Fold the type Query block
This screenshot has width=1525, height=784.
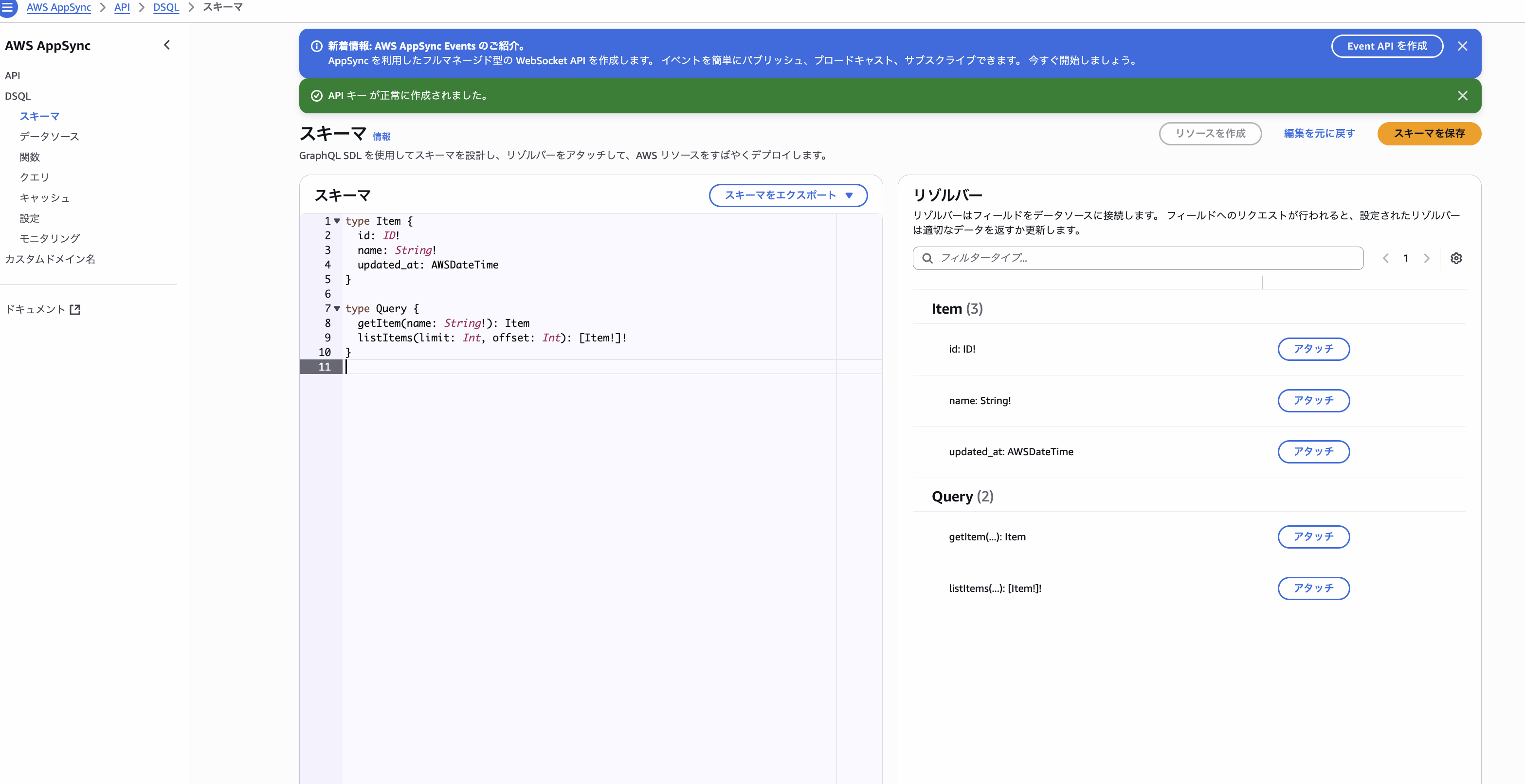tap(337, 308)
